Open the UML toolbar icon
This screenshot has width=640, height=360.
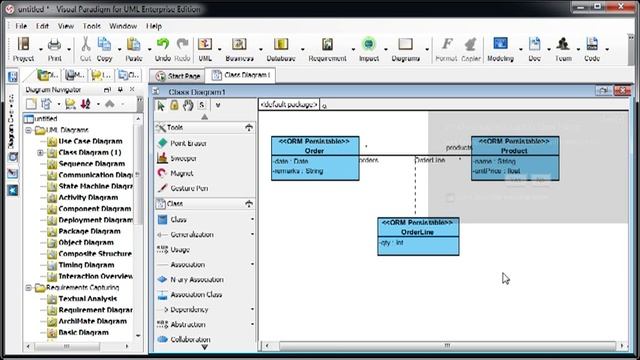pos(205,44)
